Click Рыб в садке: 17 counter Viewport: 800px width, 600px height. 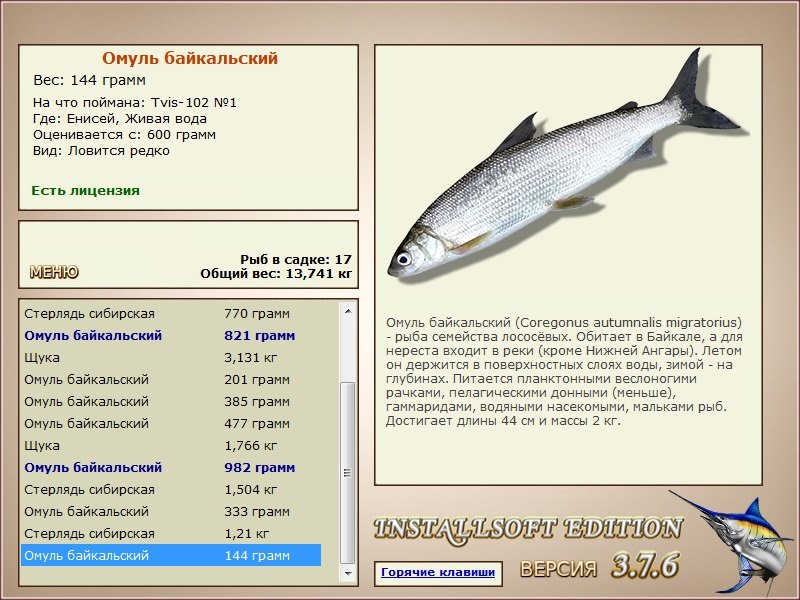pyautogui.click(x=296, y=259)
